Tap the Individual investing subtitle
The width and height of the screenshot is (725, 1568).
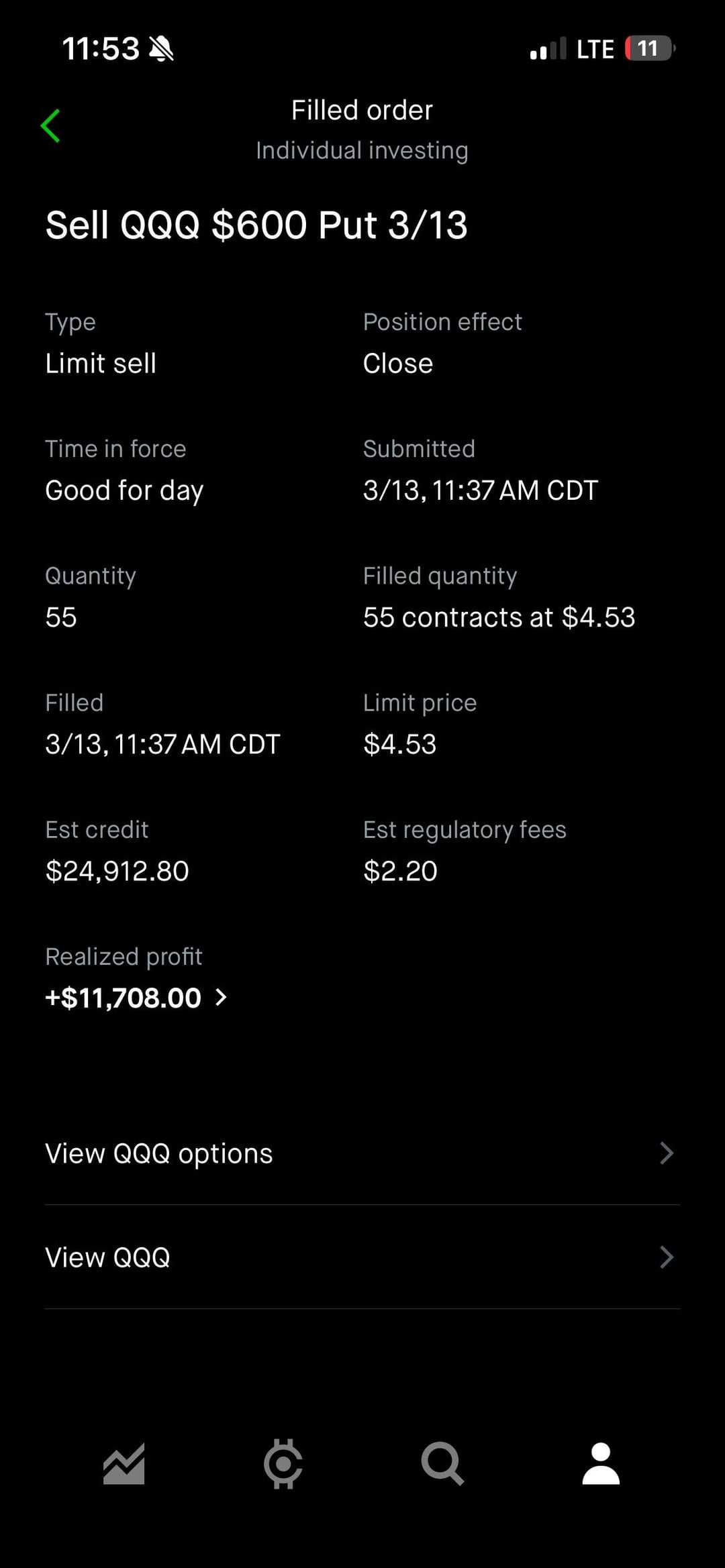click(x=362, y=150)
